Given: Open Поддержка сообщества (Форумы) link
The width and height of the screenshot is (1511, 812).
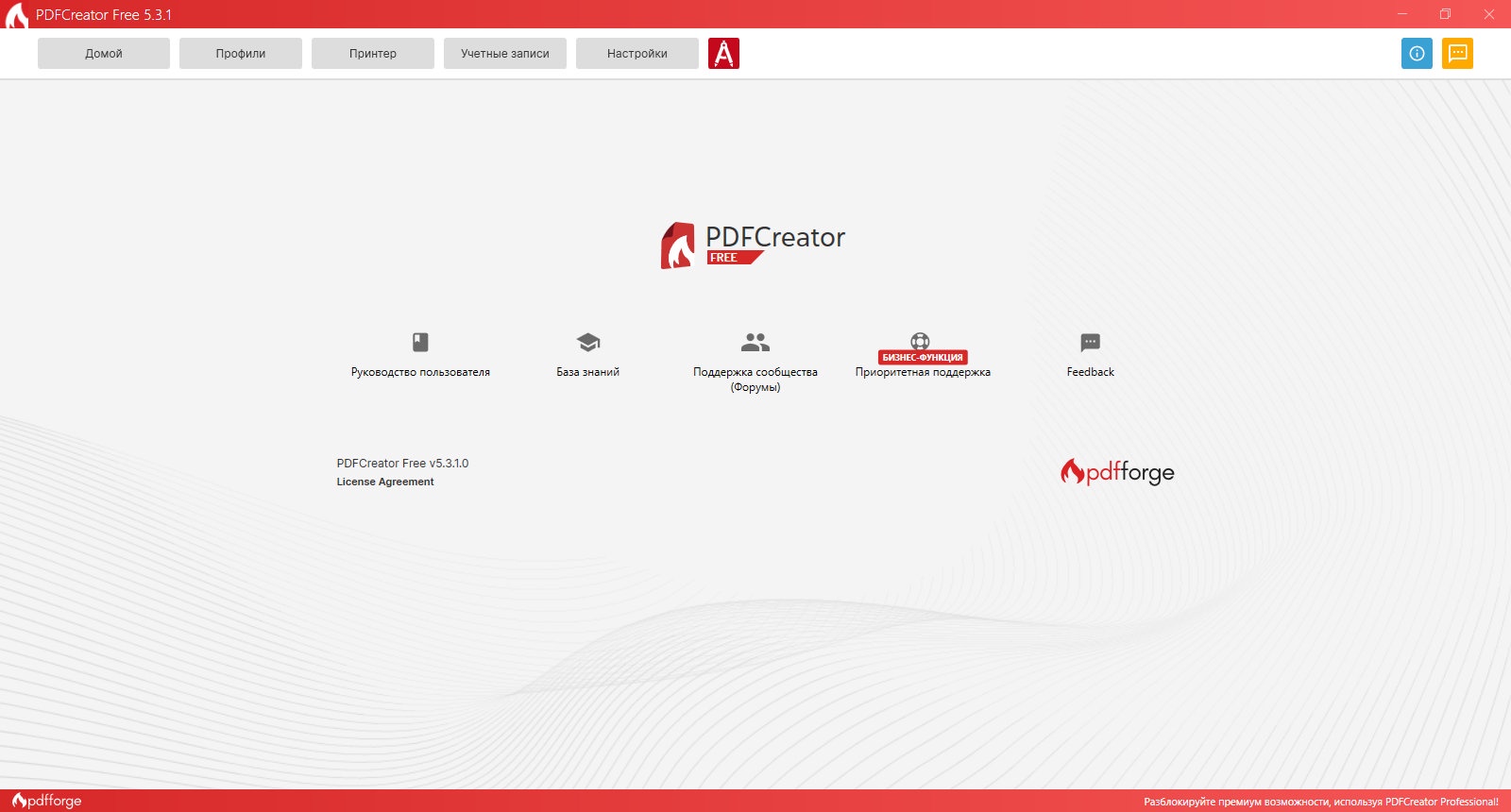Looking at the screenshot, I should [x=755, y=380].
